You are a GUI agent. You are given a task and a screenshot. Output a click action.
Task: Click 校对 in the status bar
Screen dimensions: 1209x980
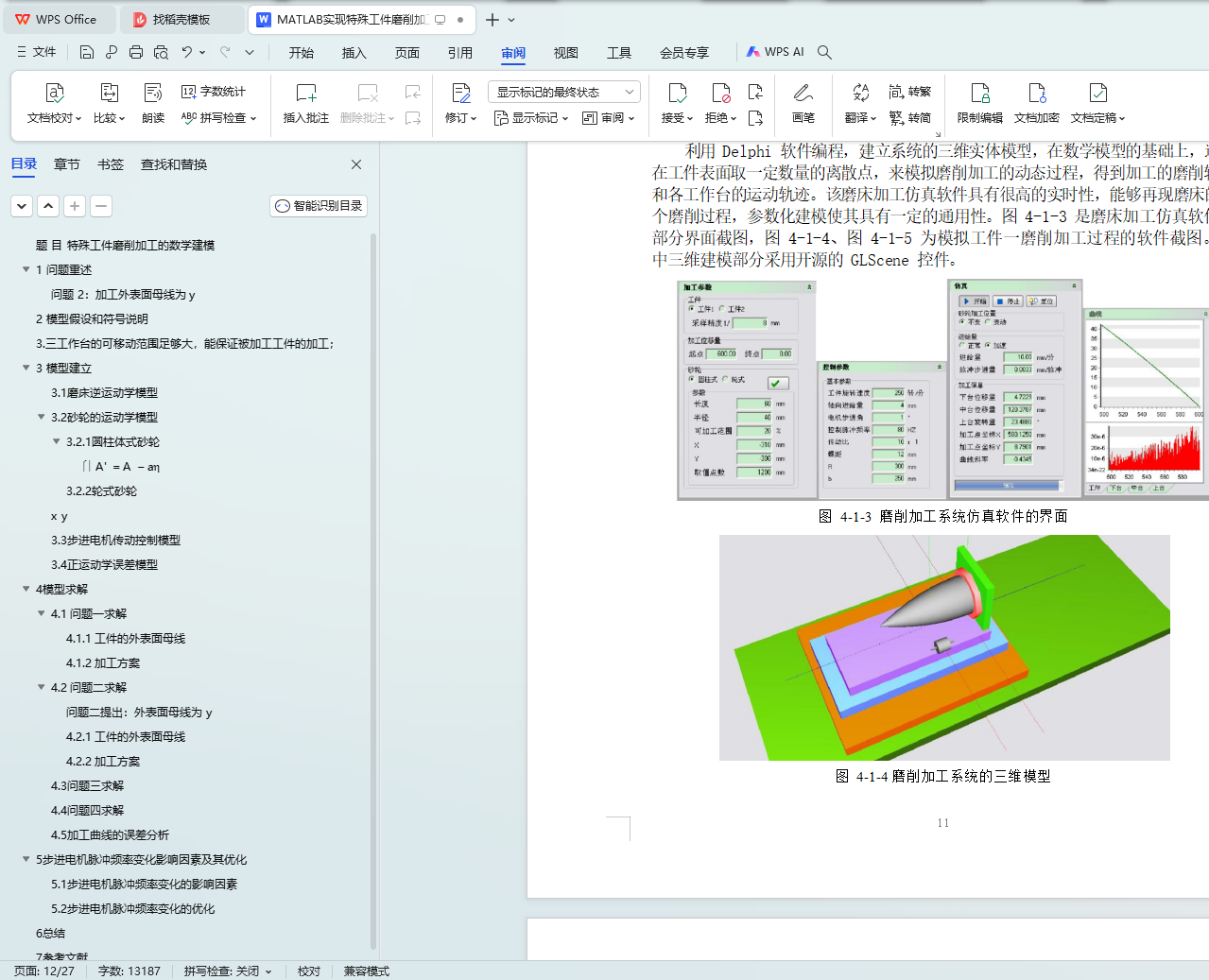click(309, 971)
